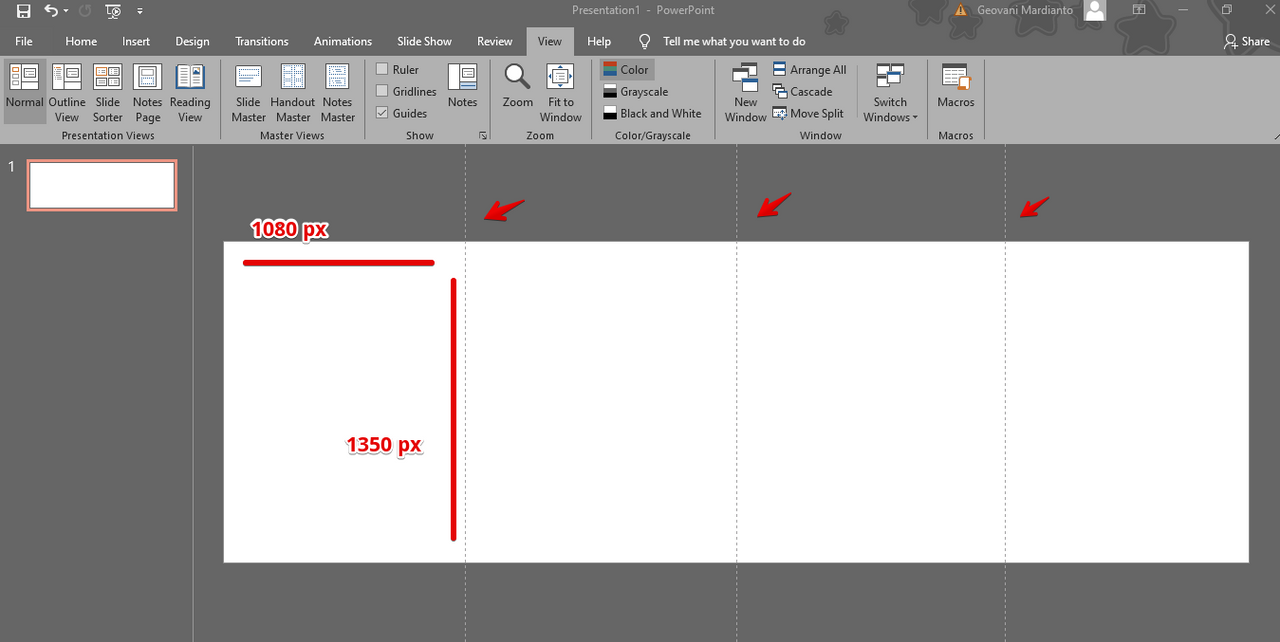The image size is (1280, 642).
Task: Switch to Outline View
Action: click(x=67, y=91)
